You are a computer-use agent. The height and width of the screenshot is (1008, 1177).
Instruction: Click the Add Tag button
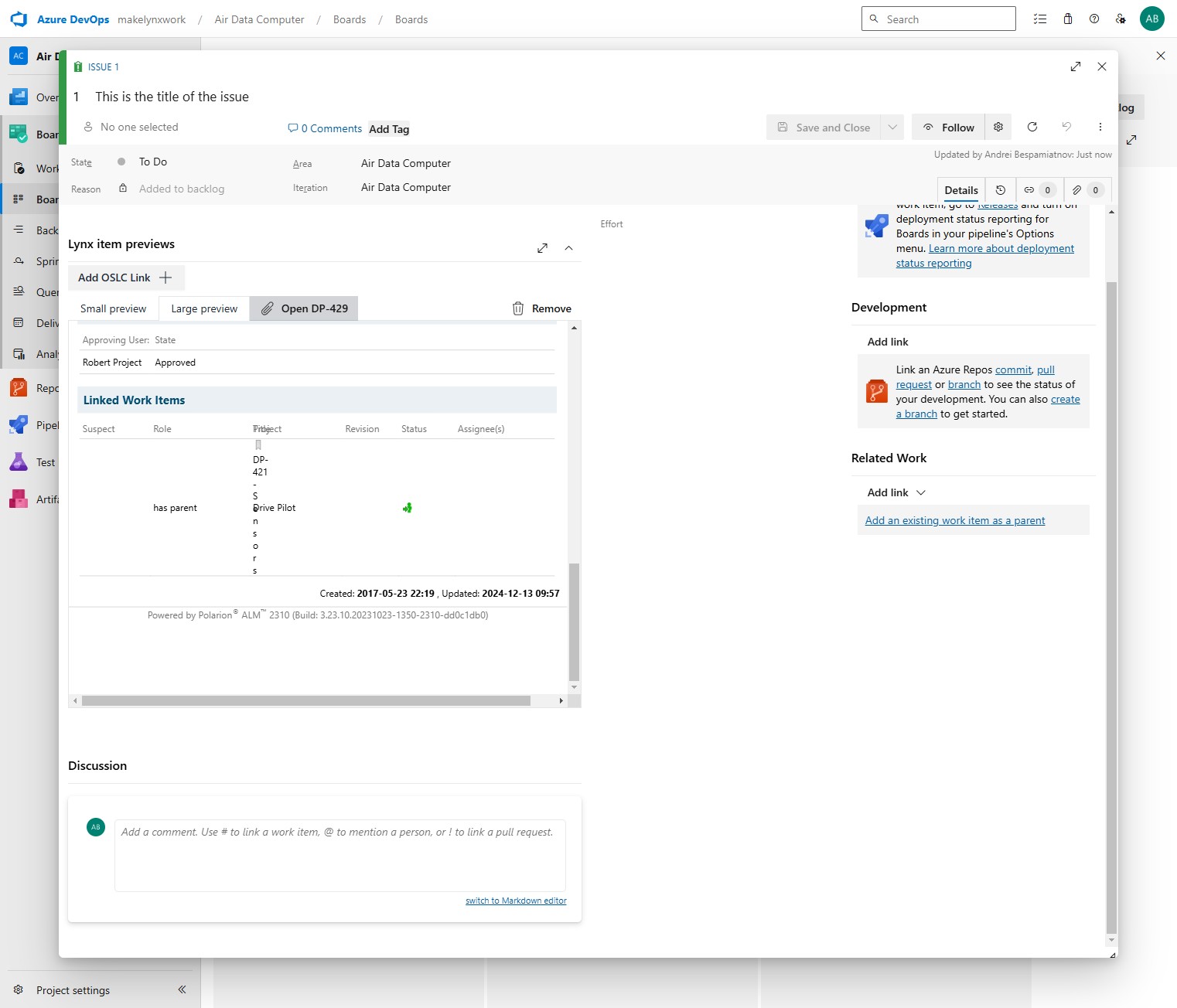click(x=389, y=129)
